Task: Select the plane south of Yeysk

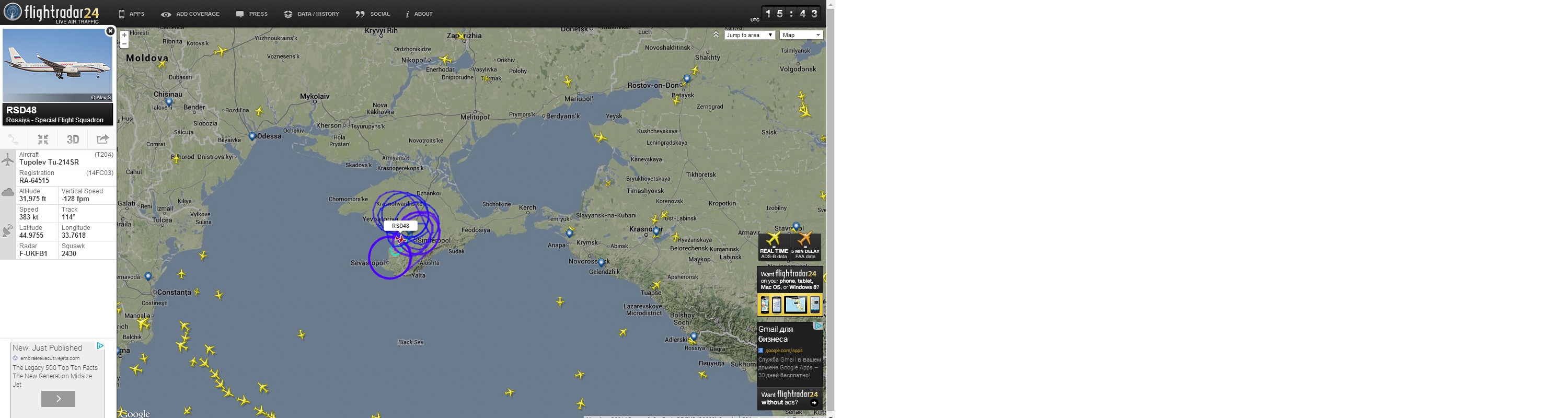Action: tap(601, 137)
